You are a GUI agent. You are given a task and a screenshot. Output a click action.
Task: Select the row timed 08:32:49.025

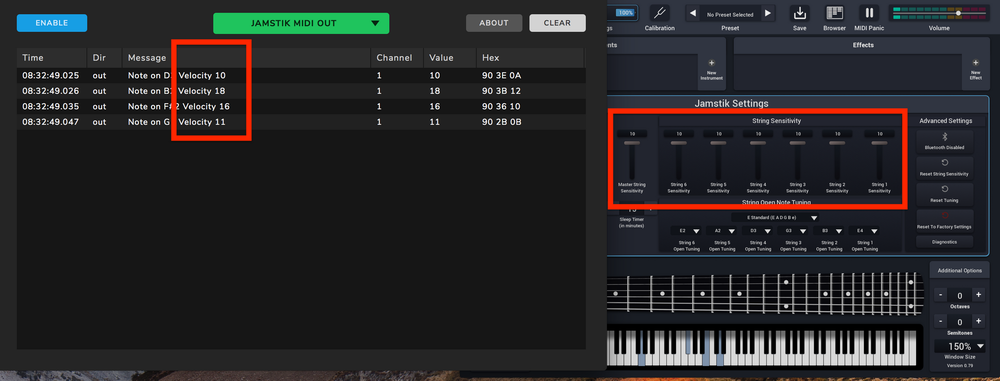click(x=301, y=75)
